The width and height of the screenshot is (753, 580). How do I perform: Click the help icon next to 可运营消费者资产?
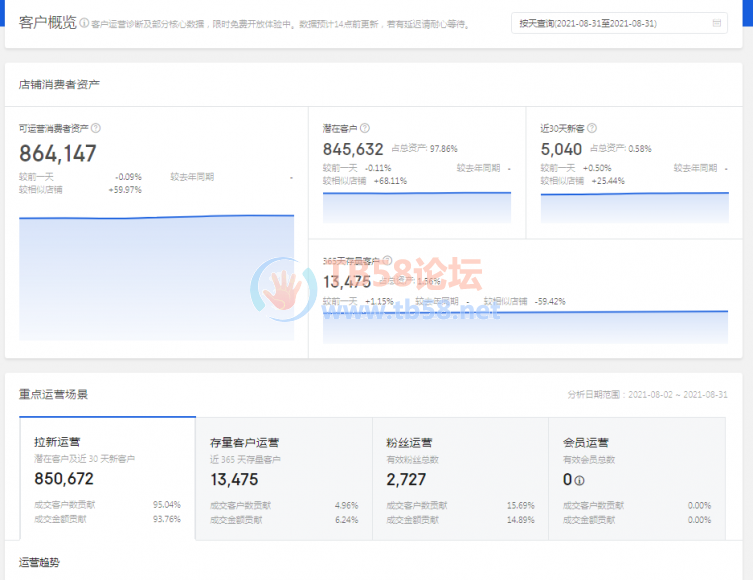pyautogui.click(x=96, y=129)
